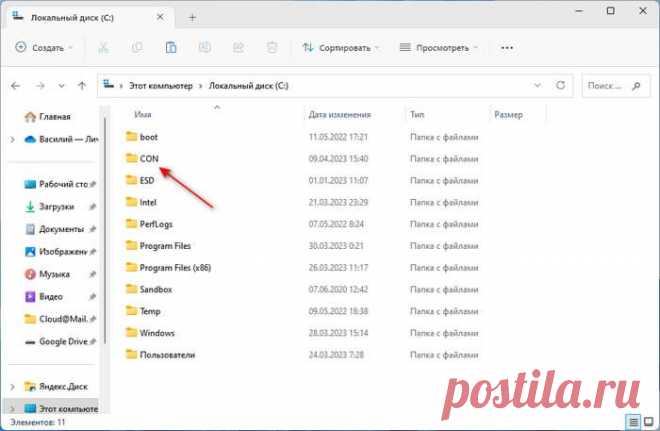Select the Sandbox folder

(149, 290)
